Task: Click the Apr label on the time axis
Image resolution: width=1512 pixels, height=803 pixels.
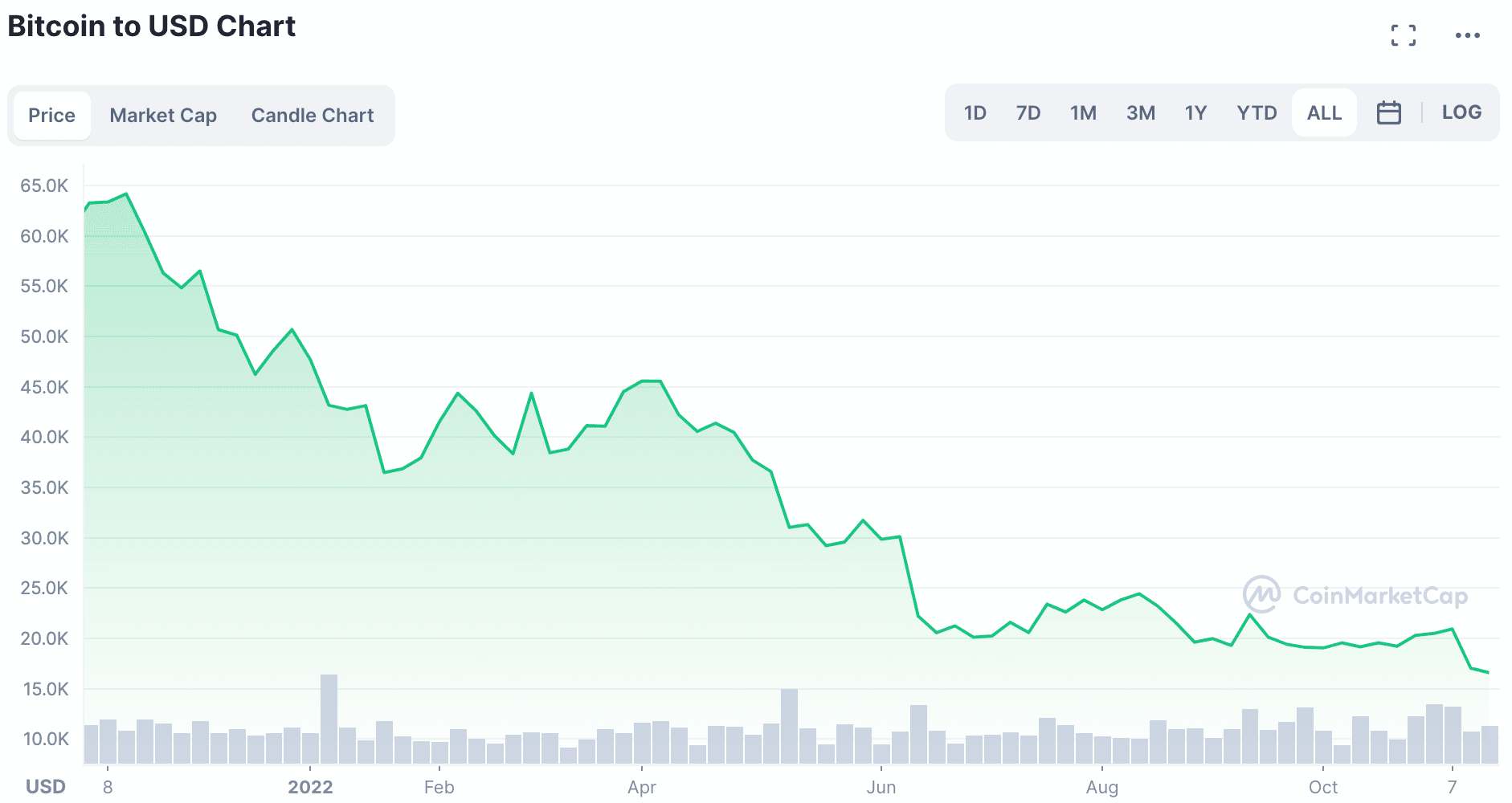Action: tap(642, 787)
